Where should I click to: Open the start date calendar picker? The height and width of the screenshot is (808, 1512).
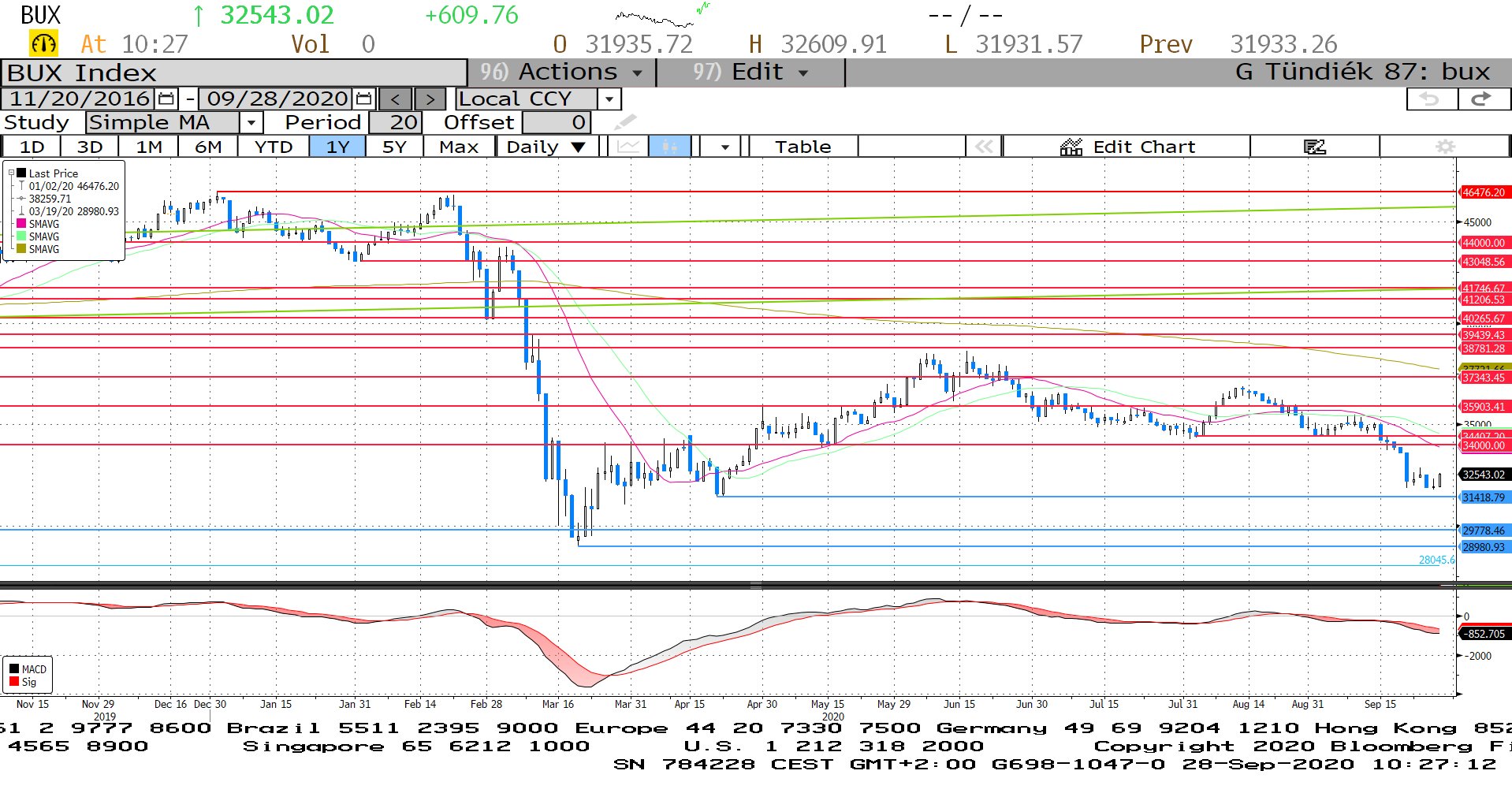pos(166,99)
